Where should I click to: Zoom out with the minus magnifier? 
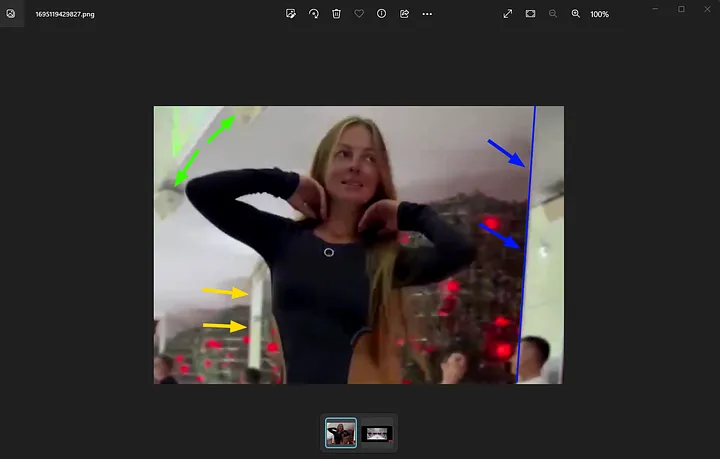pyautogui.click(x=553, y=14)
